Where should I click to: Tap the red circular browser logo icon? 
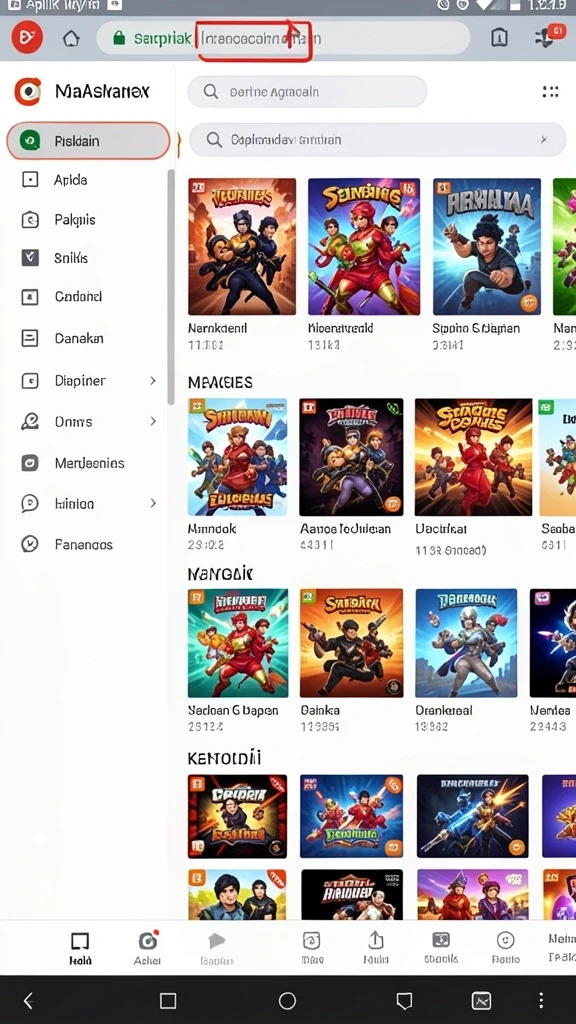tap(27, 38)
